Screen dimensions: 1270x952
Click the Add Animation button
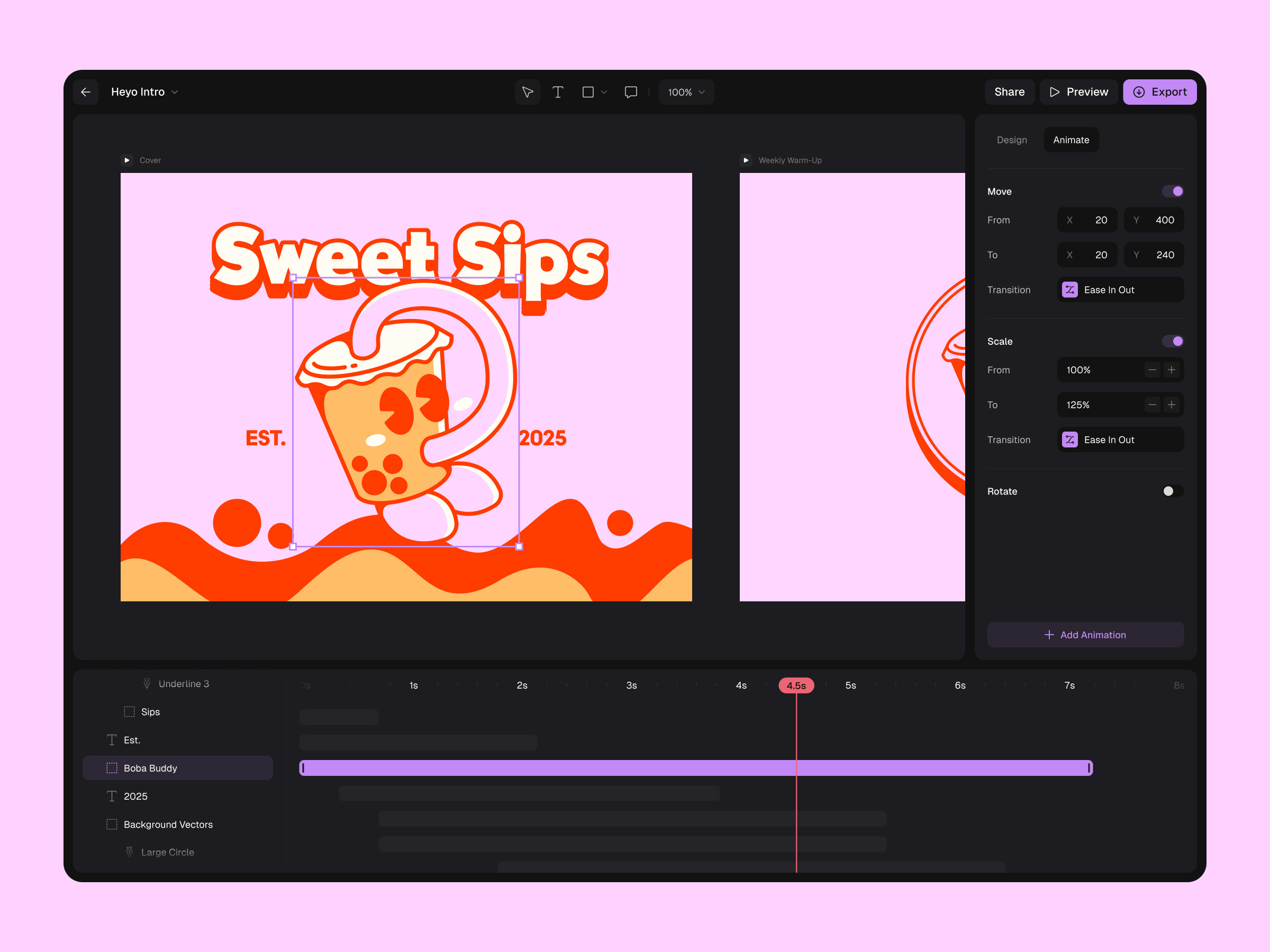coord(1085,635)
